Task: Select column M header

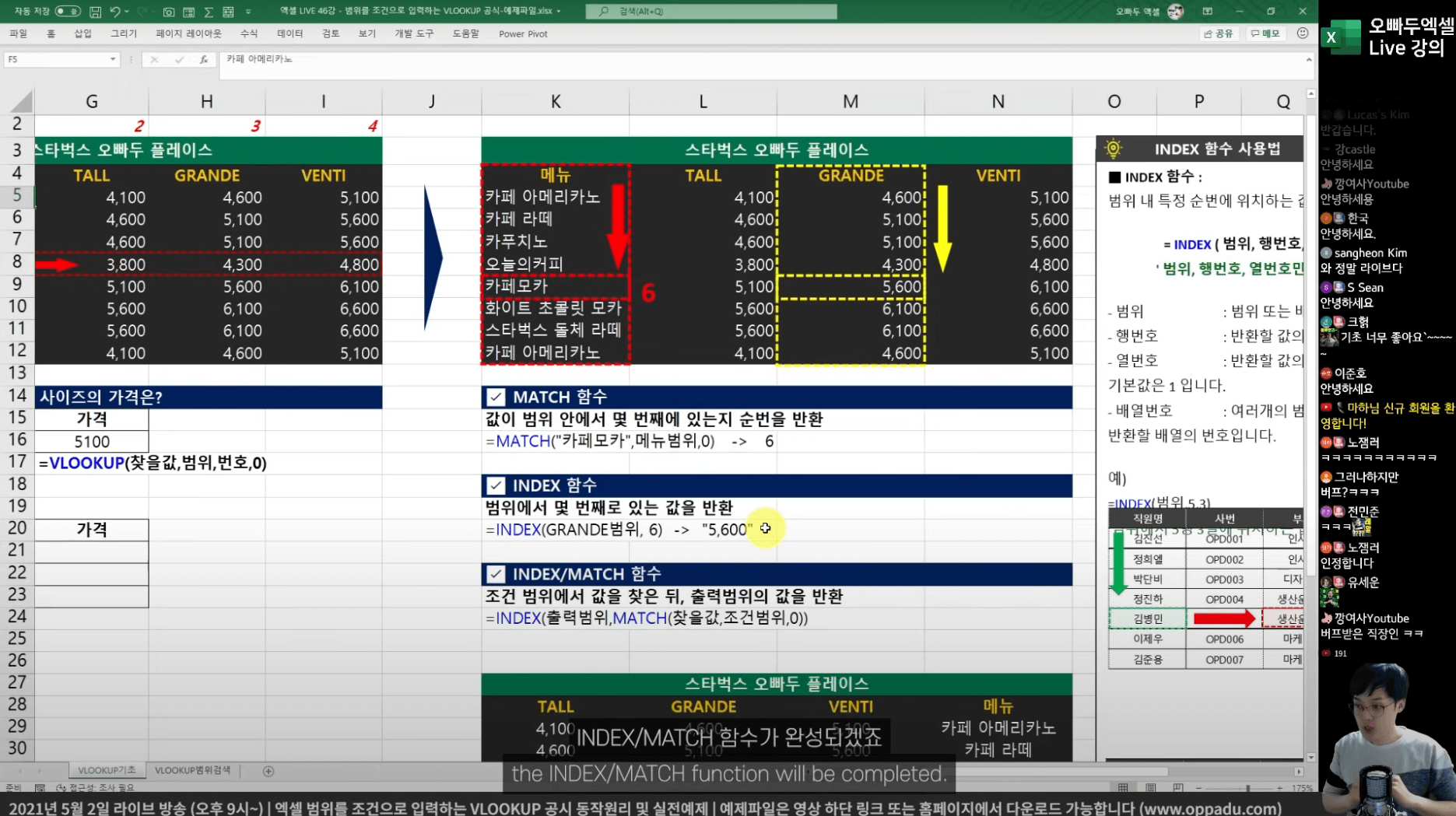Action: pyautogui.click(x=851, y=101)
